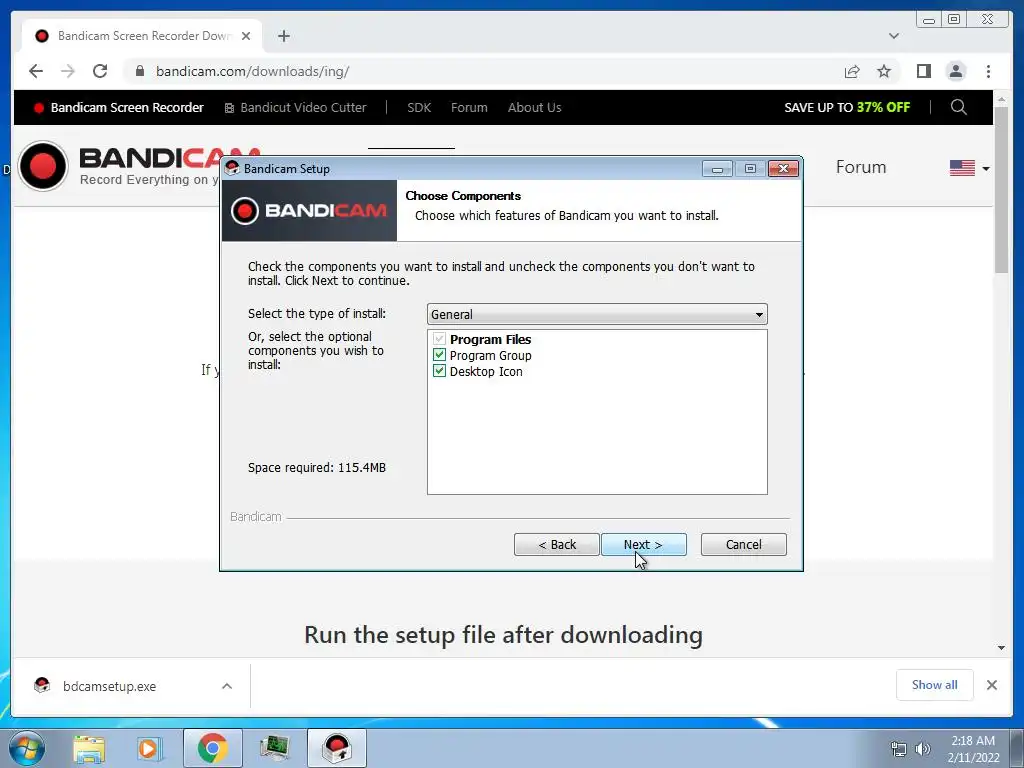Go back in Chrome browser history
This screenshot has width=1024, height=768.
click(x=36, y=71)
